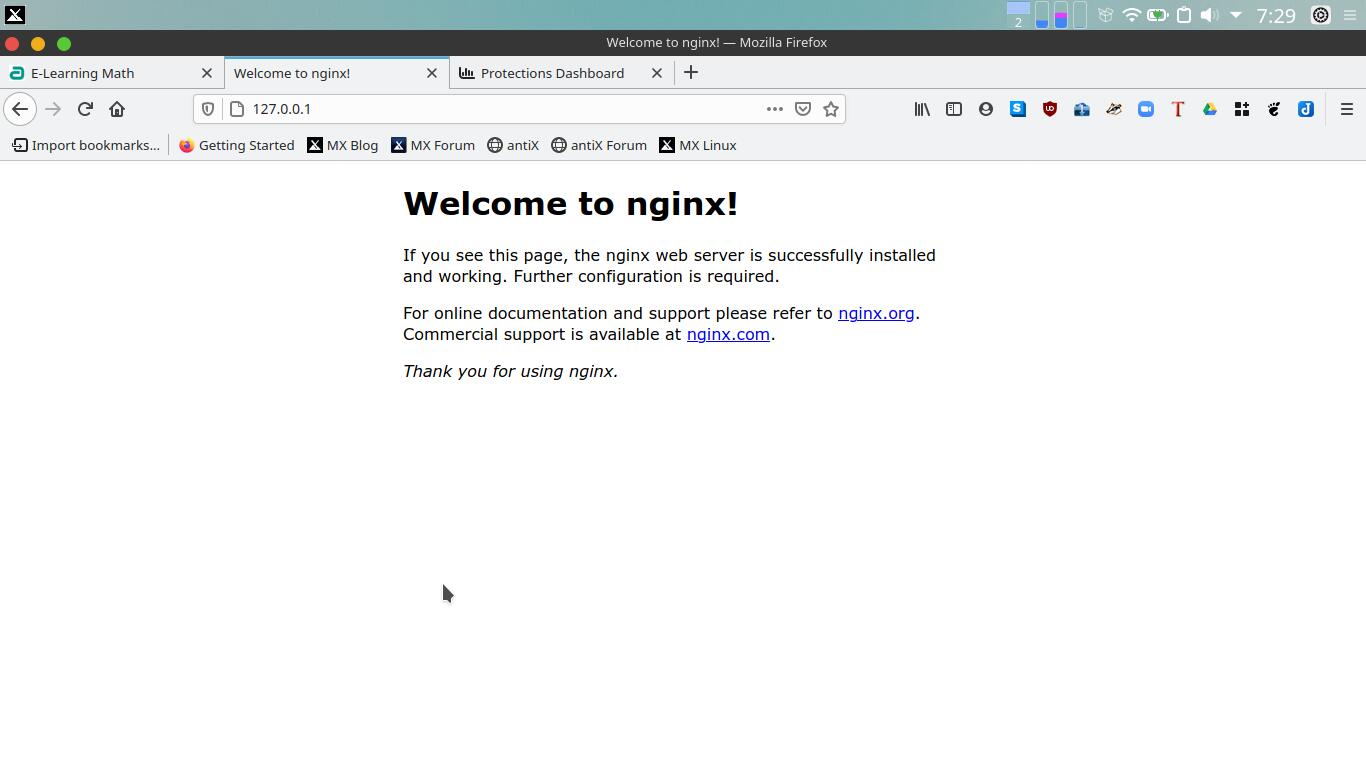Open MX Linux bookmark
Image resolution: width=1366 pixels, height=768 pixels.
coord(697,145)
